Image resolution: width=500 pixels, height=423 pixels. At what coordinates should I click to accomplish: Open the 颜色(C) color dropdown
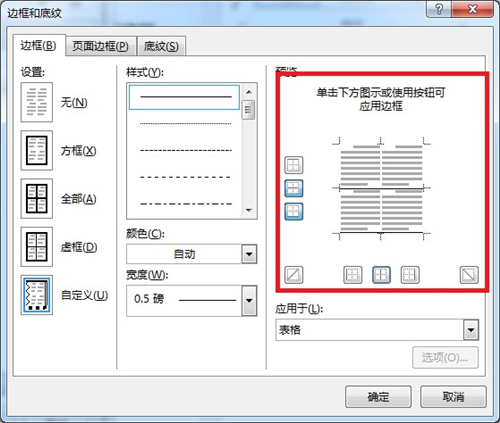(x=249, y=254)
